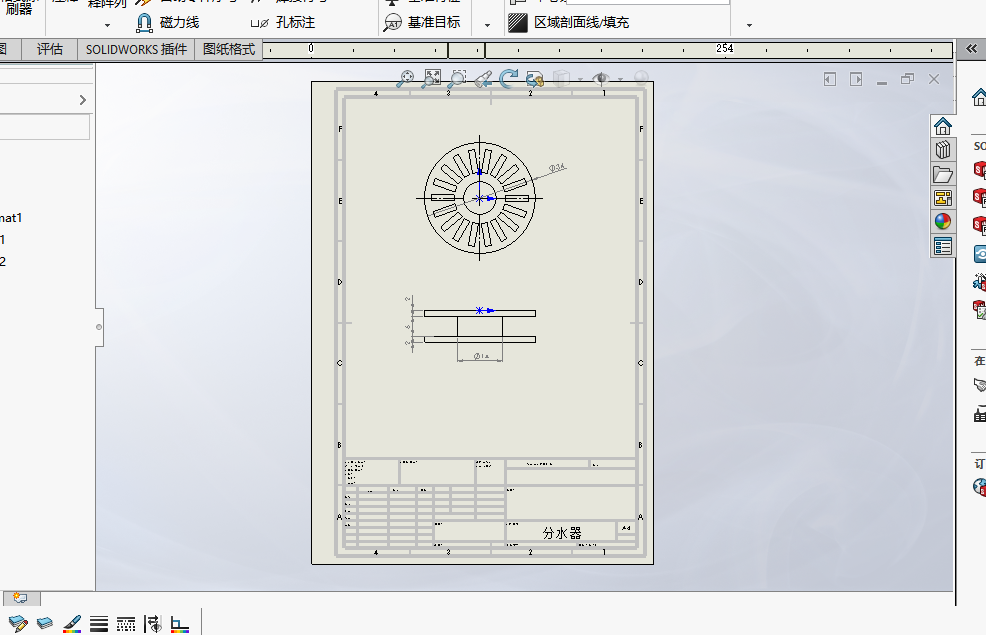Click the Line Style dashed icon
This screenshot has width=986, height=635.
[126, 624]
